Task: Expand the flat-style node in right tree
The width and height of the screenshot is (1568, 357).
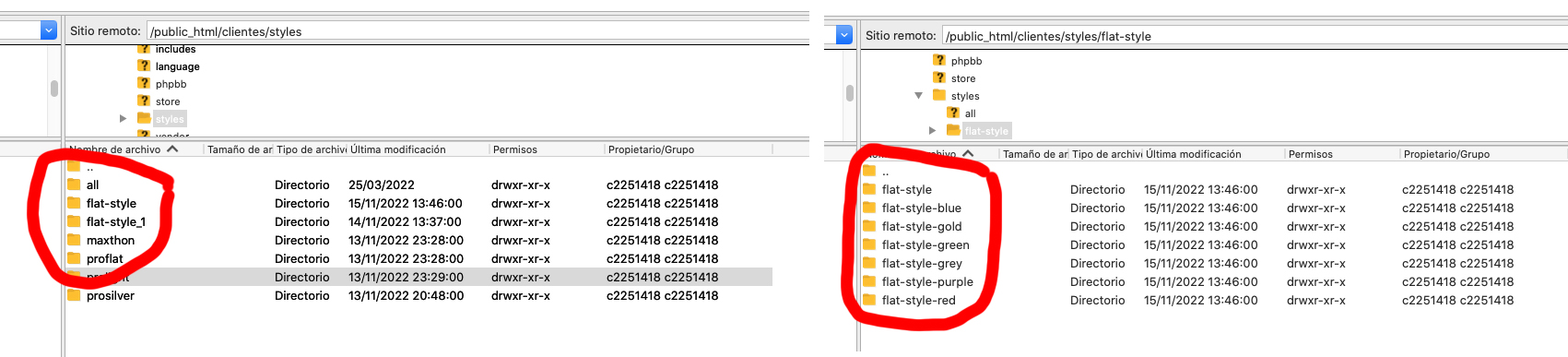Action: pyautogui.click(x=932, y=130)
